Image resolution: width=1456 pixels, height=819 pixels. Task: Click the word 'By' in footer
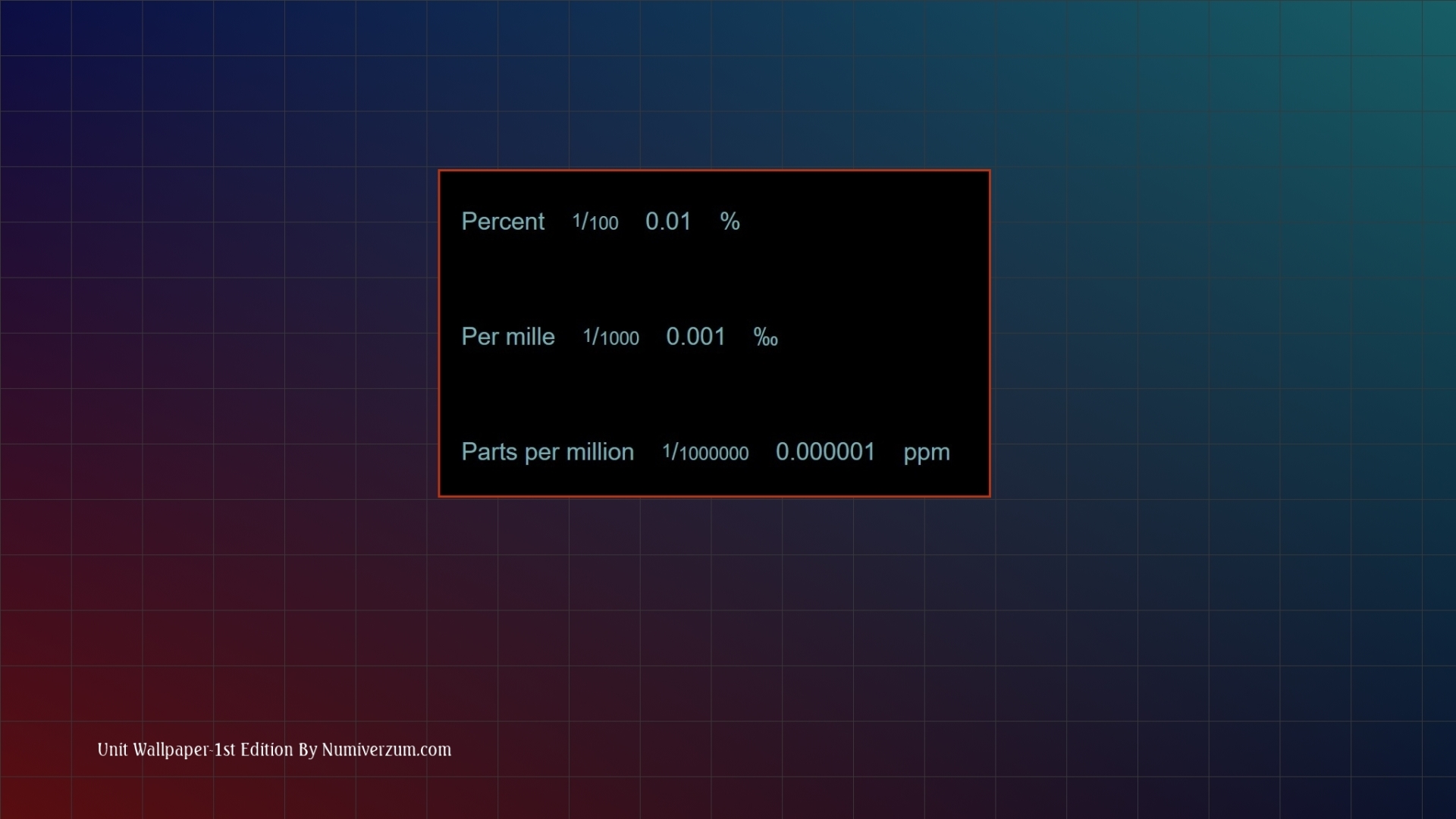coord(307,750)
